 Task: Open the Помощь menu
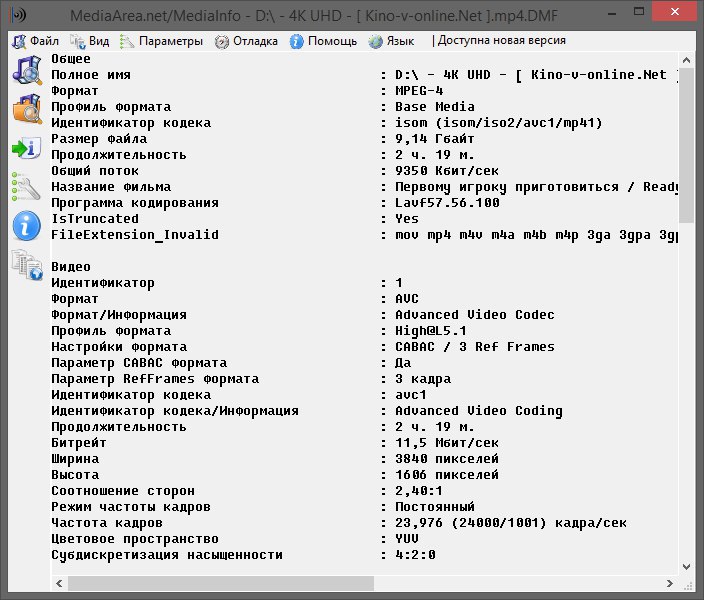coord(323,41)
